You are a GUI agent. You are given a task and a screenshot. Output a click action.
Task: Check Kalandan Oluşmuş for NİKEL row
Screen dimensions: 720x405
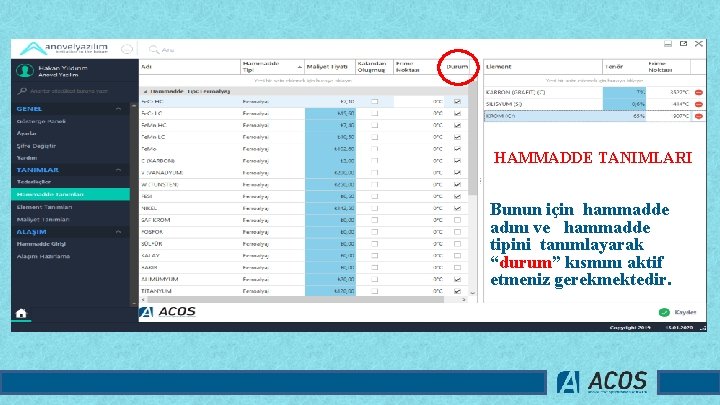point(375,208)
